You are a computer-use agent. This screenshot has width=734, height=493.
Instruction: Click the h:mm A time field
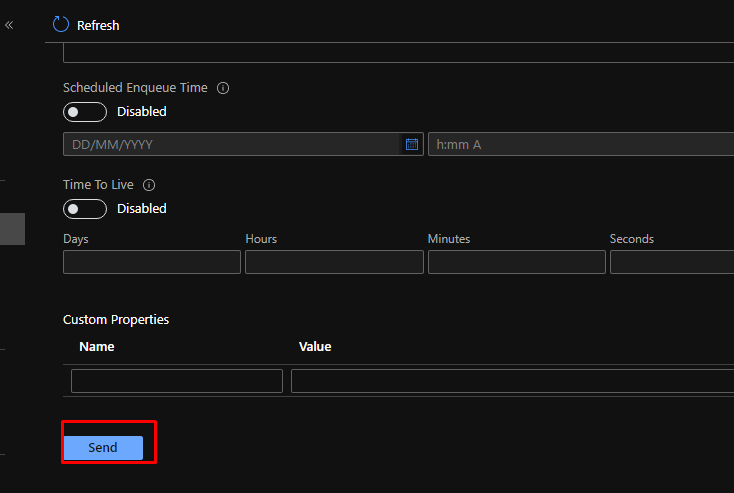click(580, 145)
